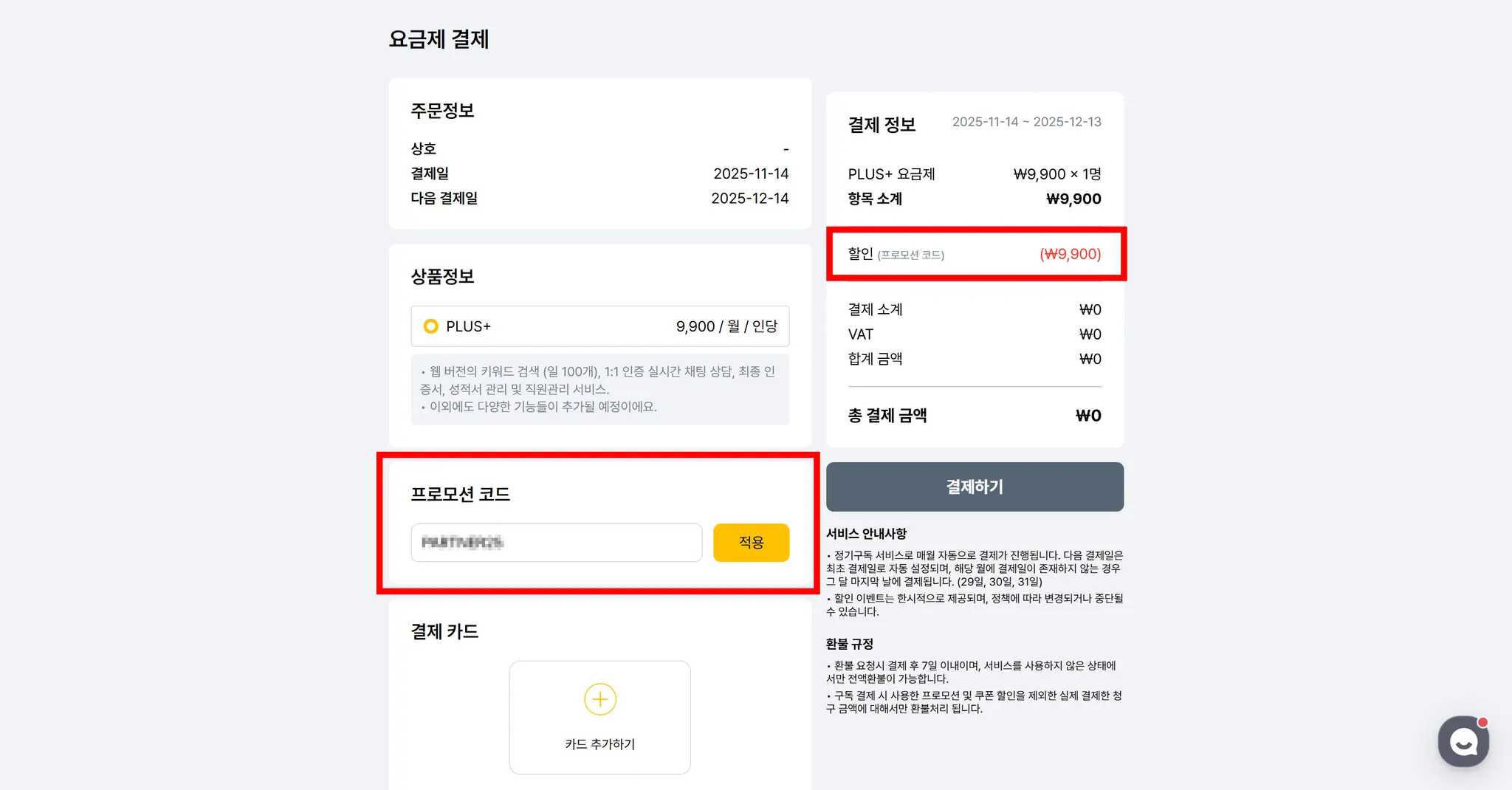Image resolution: width=1512 pixels, height=790 pixels.
Task: Open the chat support widget icon
Action: tap(1463, 742)
